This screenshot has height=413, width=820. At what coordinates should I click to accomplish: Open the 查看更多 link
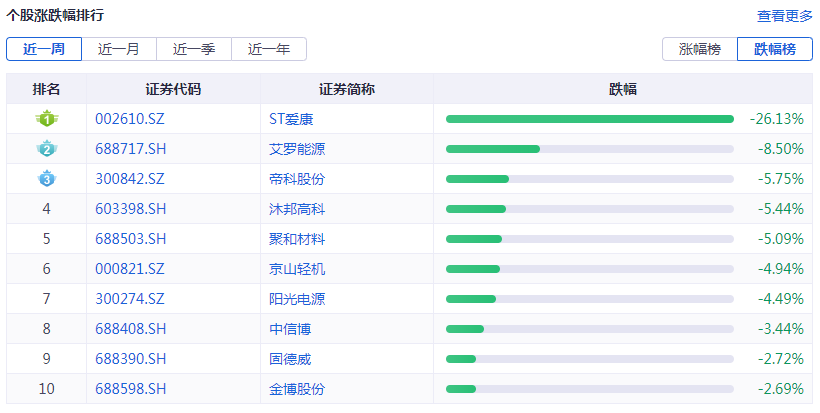point(785,16)
